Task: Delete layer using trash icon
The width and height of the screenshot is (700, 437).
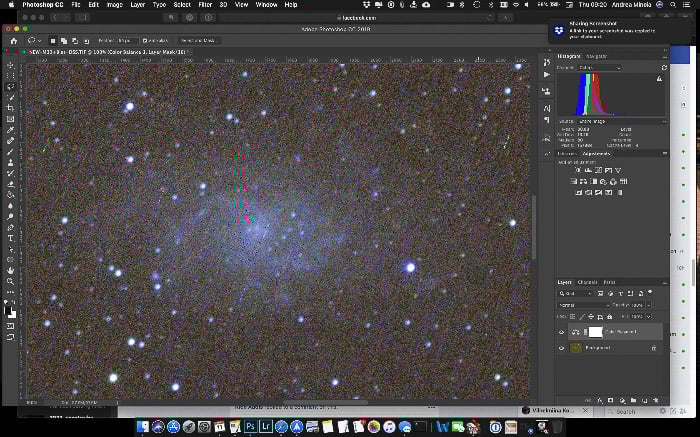Action: [656, 400]
